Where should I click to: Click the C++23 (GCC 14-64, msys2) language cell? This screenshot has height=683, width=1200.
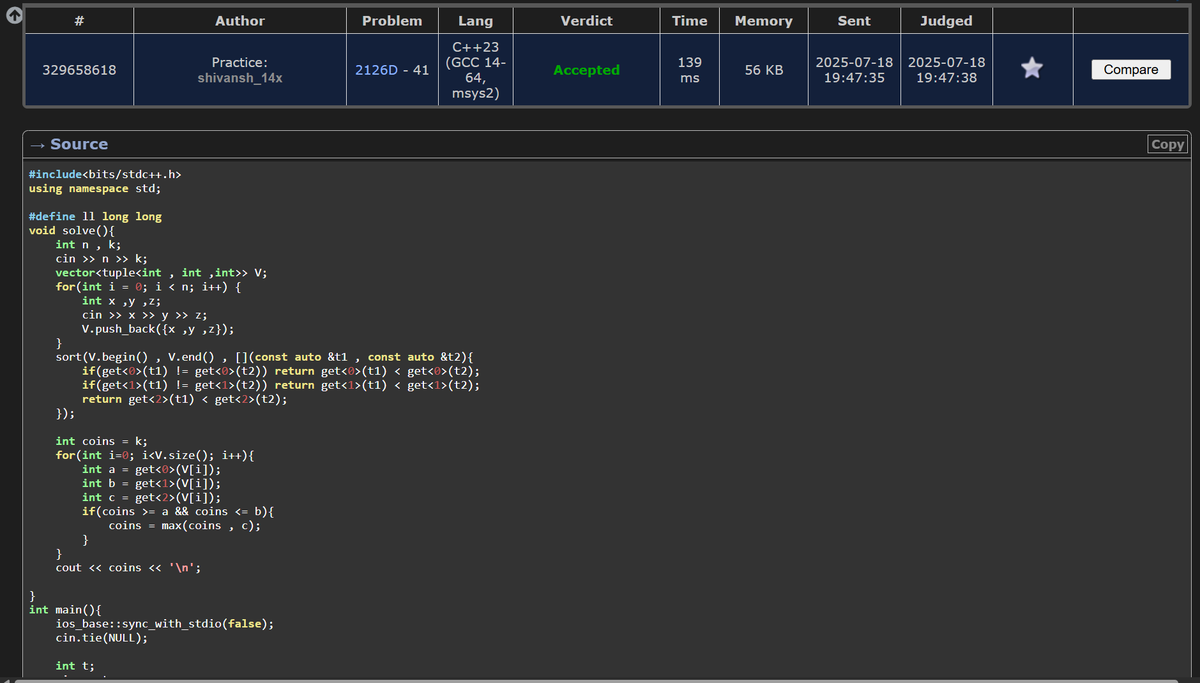pos(475,70)
